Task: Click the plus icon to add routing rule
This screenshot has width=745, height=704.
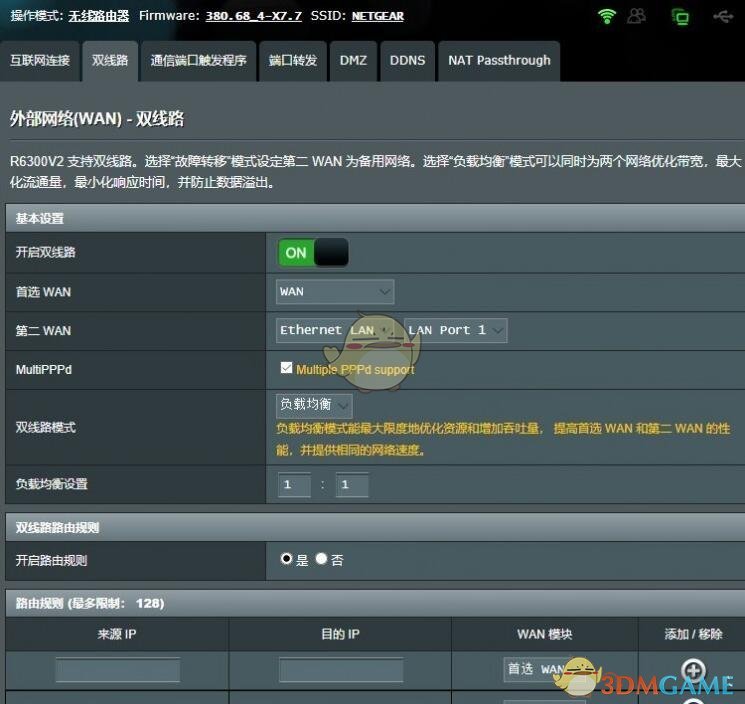Action: pos(692,669)
